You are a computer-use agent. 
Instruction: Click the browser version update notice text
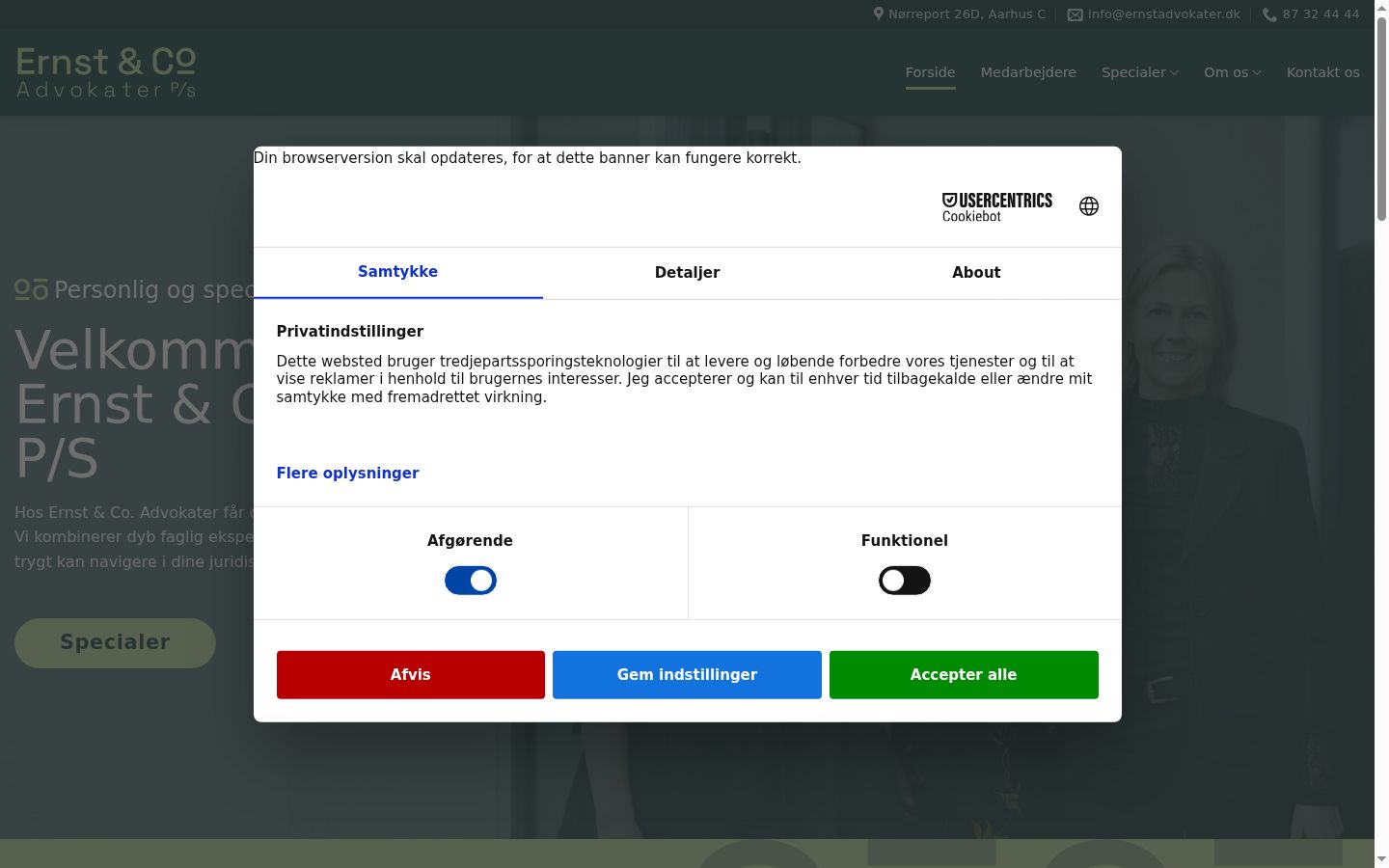528,158
